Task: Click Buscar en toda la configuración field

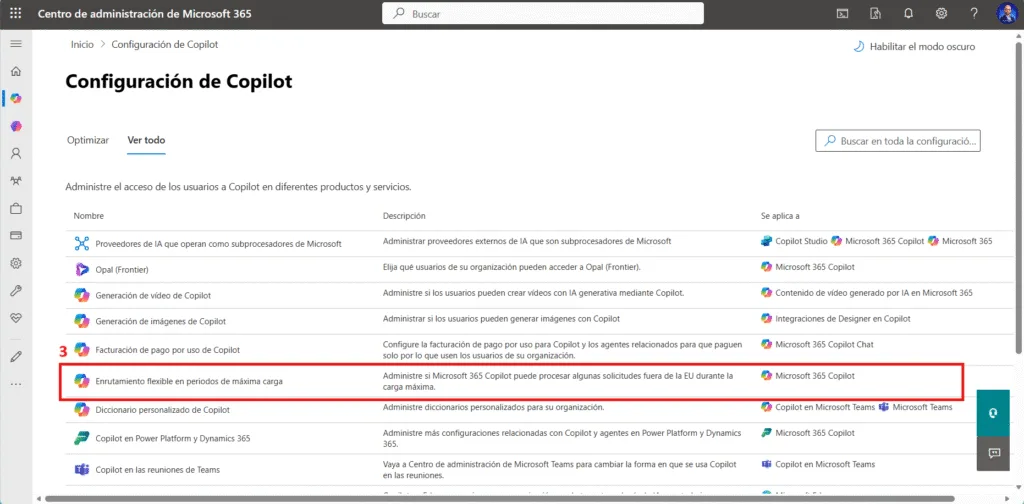Action: (898, 140)
